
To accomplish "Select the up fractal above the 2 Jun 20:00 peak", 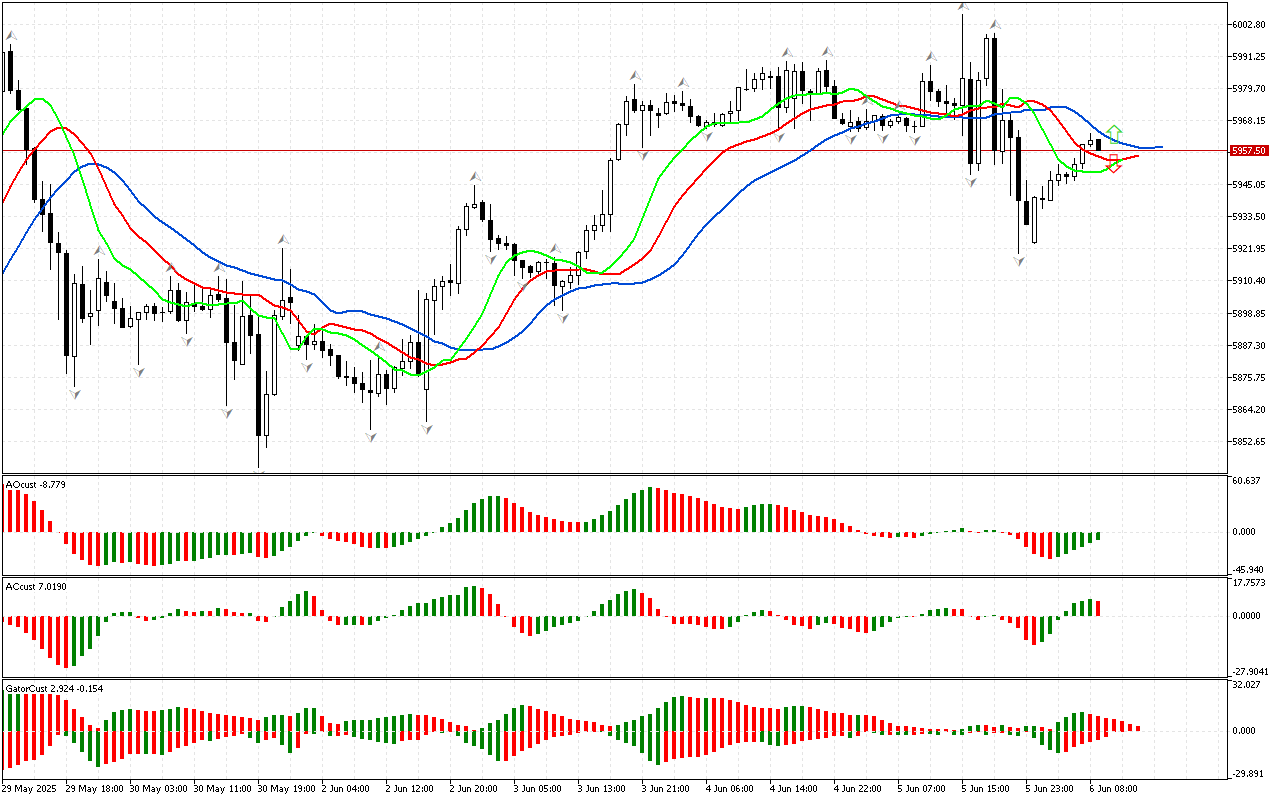I will (474, 177).
